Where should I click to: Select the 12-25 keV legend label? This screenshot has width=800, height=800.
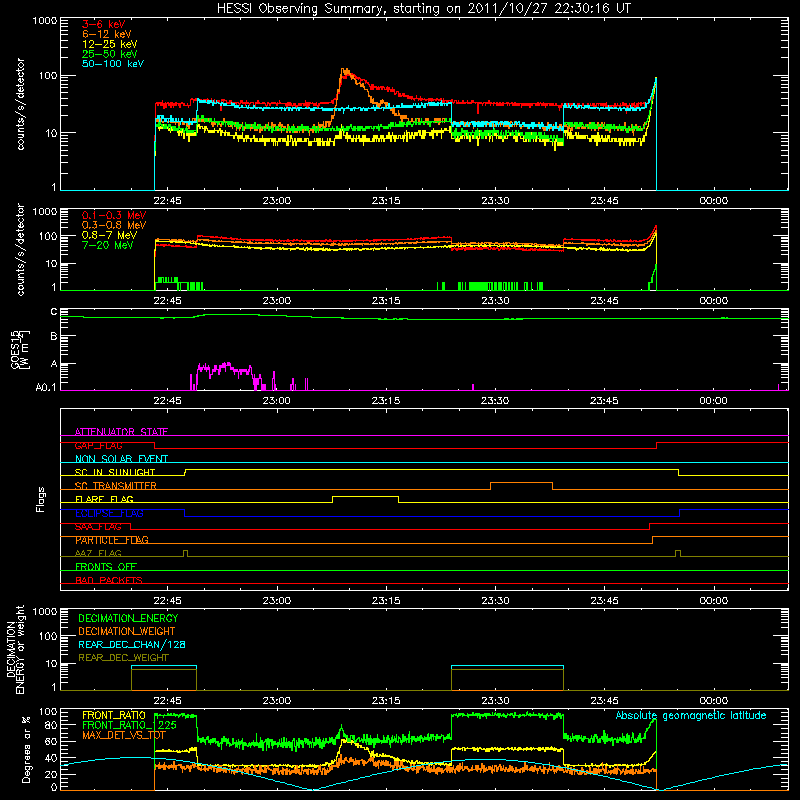(110, 44)
